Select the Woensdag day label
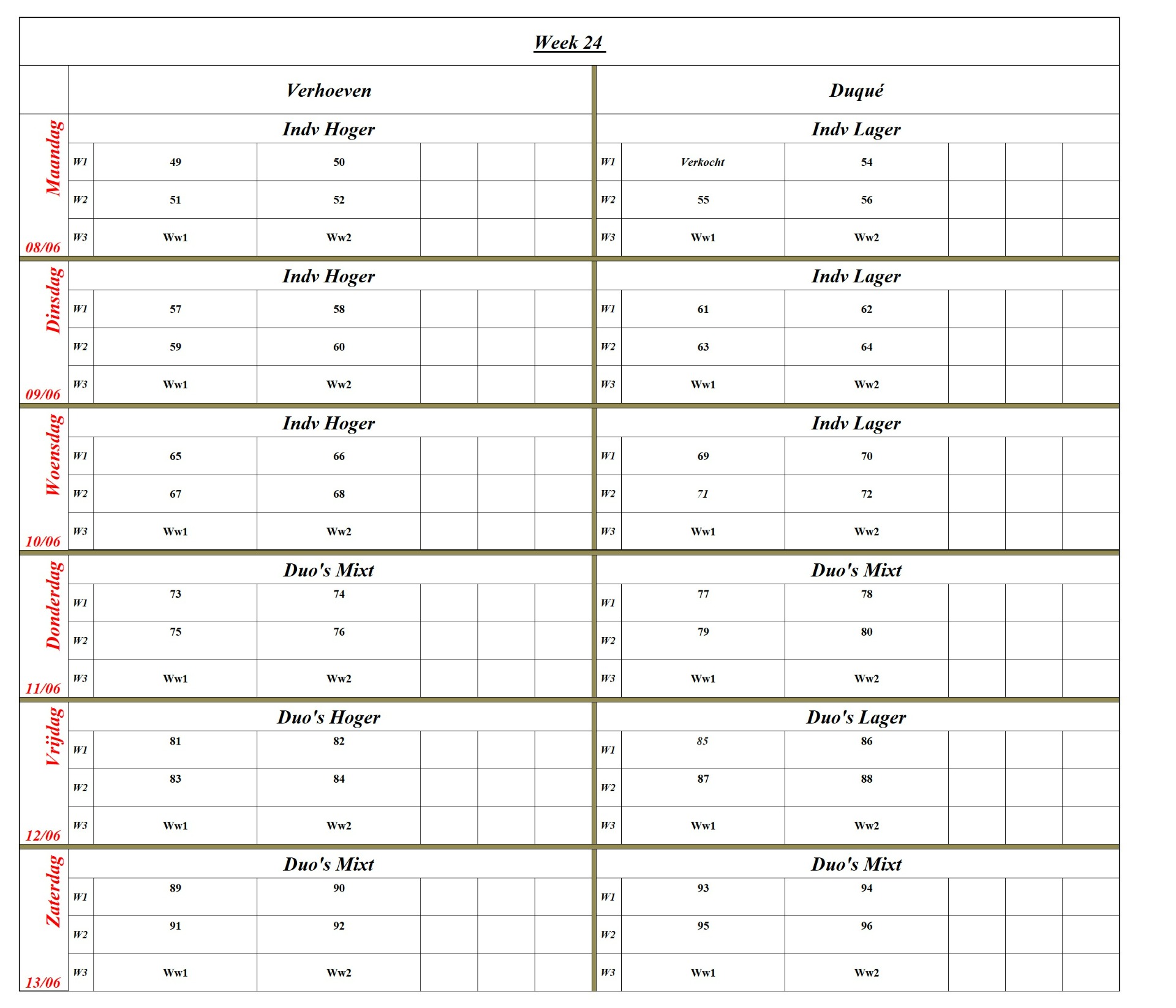The height and width of the screenshot is (1008, 1176). pos(54,454)
